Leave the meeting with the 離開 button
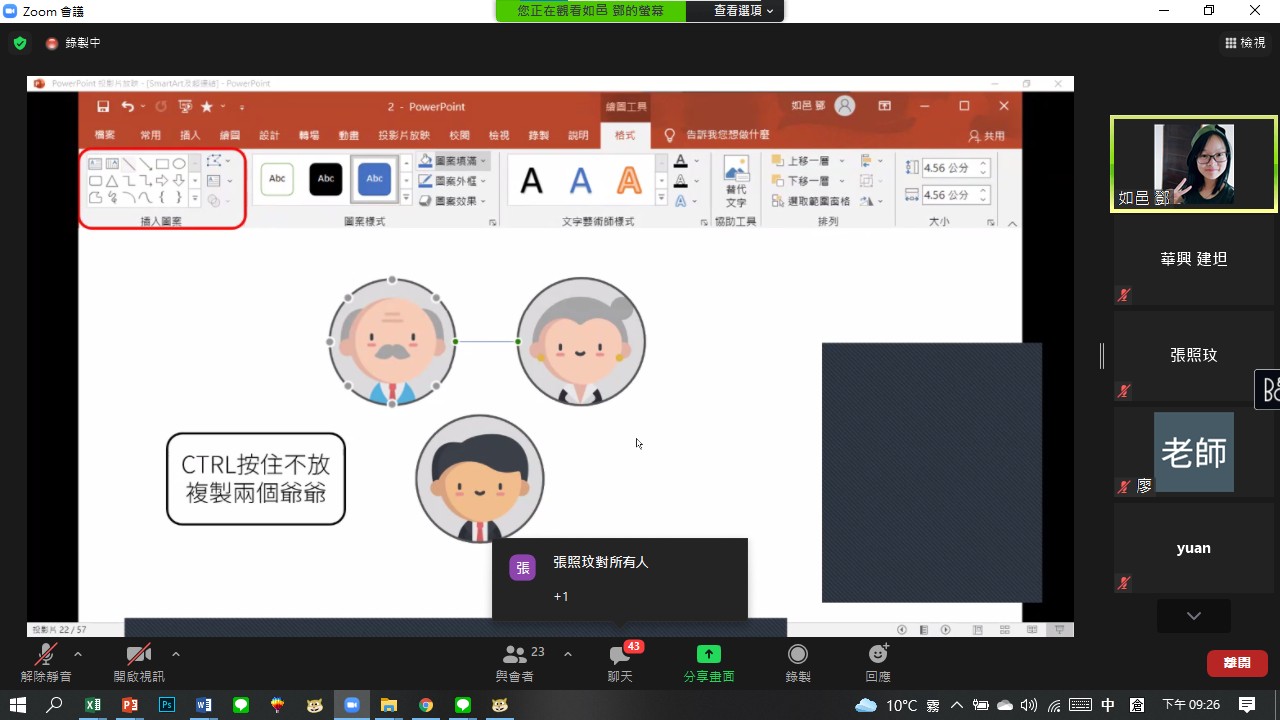The width and height of the screenshot is (1280, 720). pyautogui.click(x=1237, y=662)
